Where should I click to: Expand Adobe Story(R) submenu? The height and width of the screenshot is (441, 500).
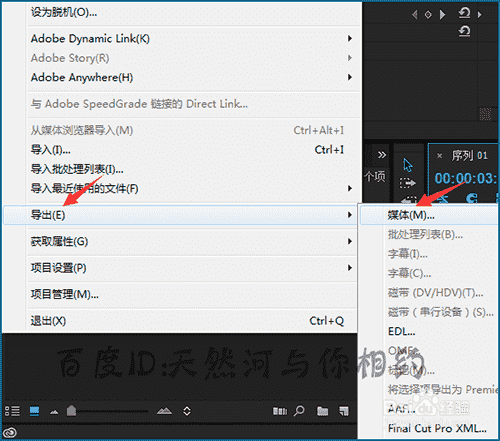coord(195,58)
